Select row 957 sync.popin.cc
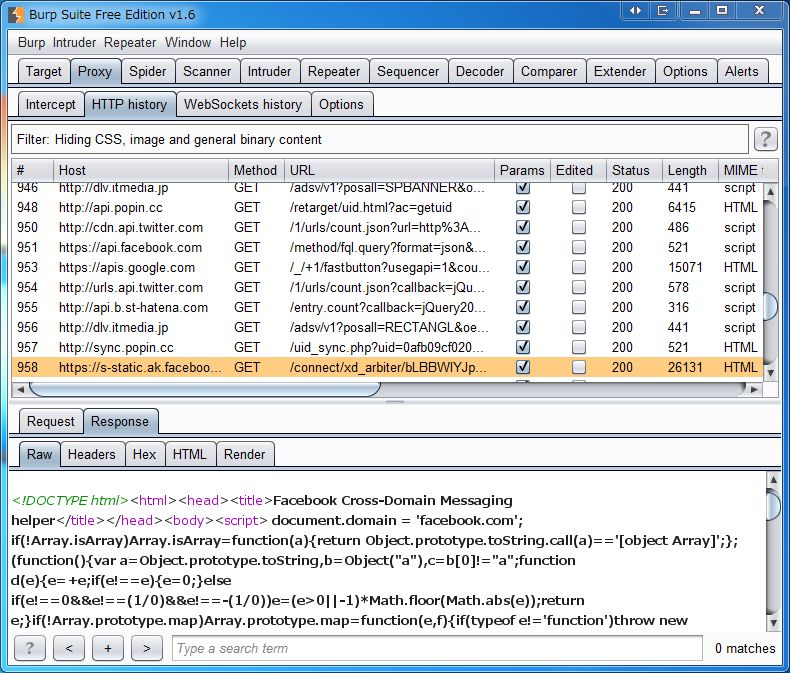790x673 pixels. (x=387, y=347)
